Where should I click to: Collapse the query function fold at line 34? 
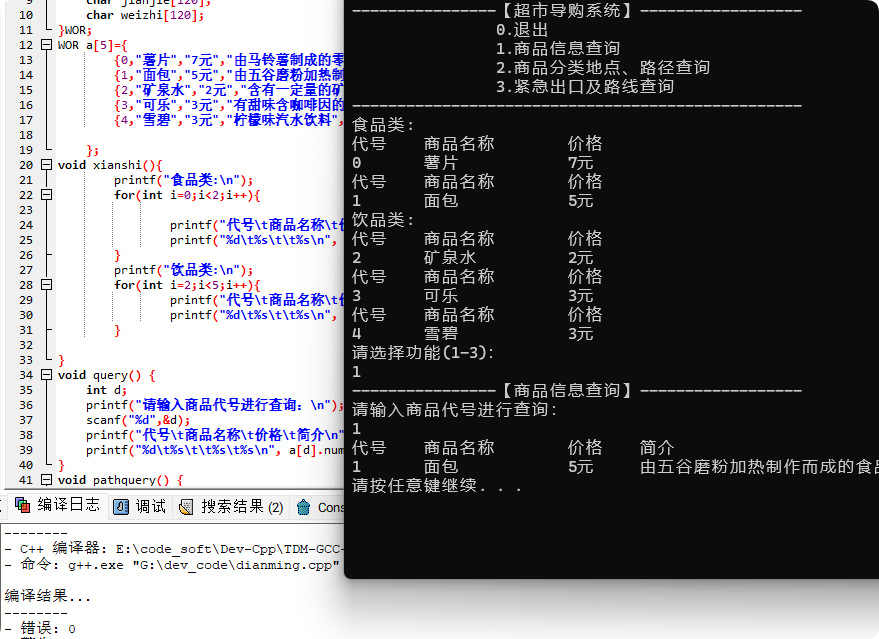click(x=47, y=374)
